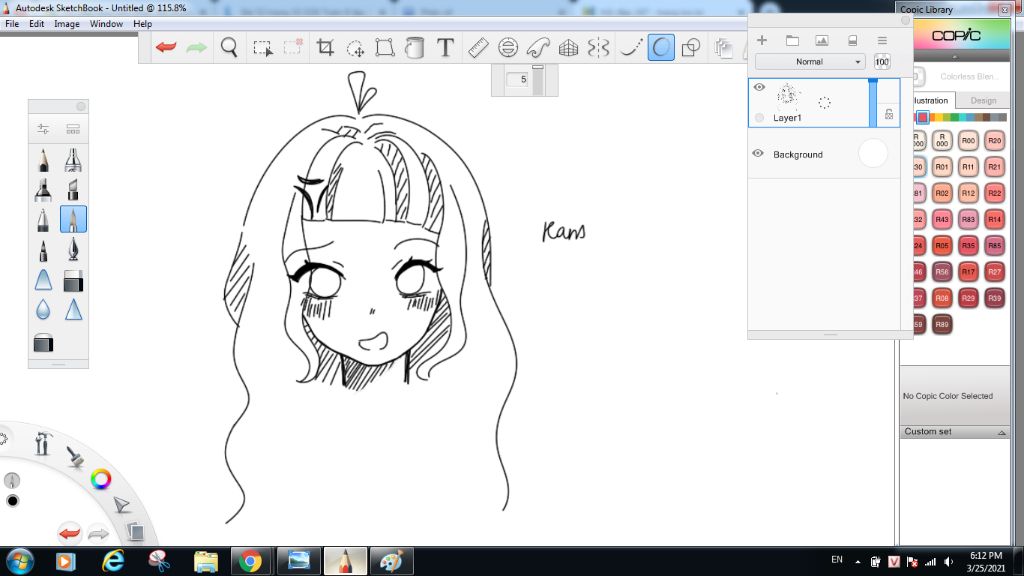This screenshot has width=1024, height=576.
Task: Open Internet Explorer from taskbar
Action: tap(112, 561)
